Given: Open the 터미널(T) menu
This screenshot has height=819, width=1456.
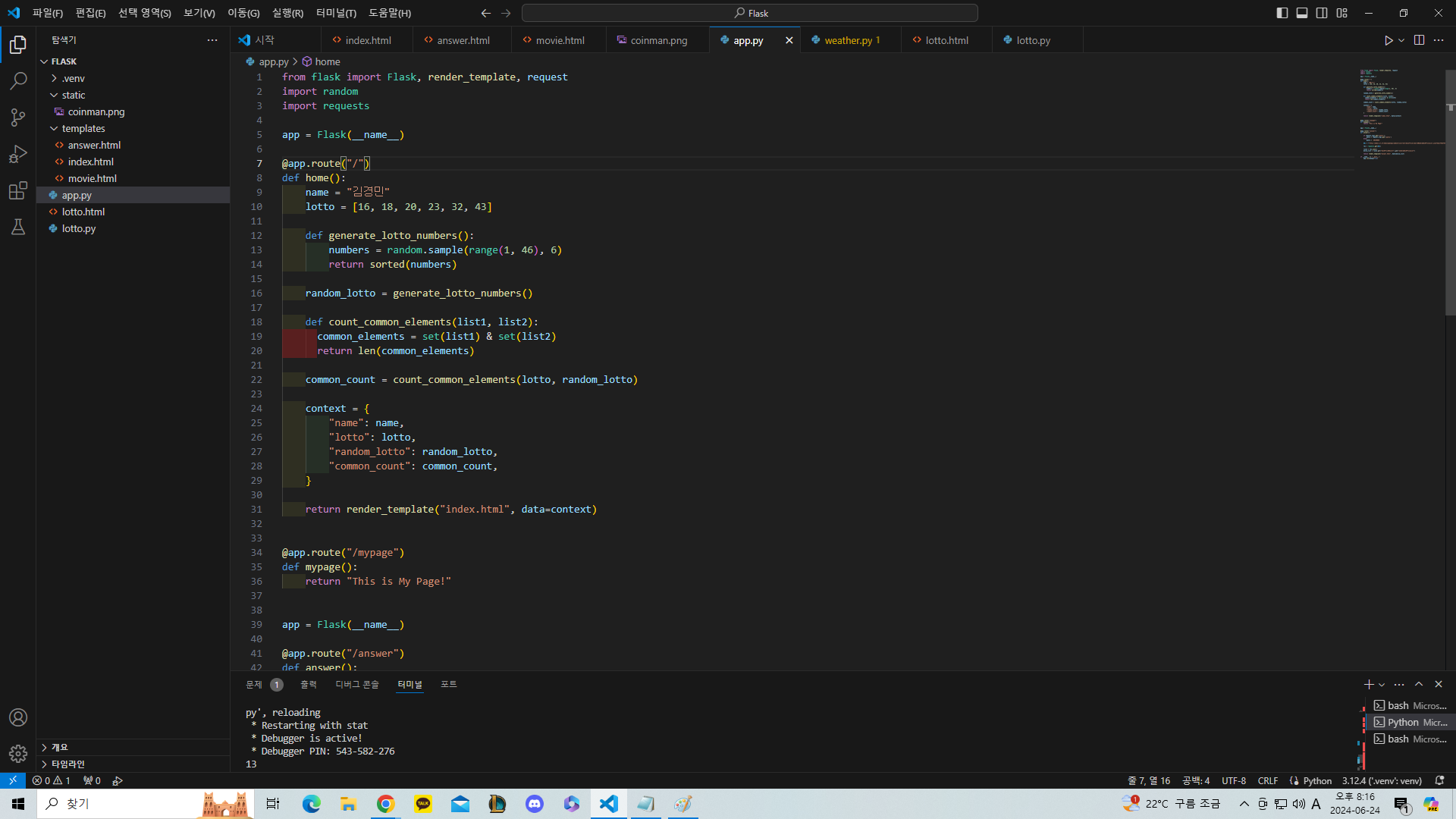Looking at the screenshot, I should click(x=335, y=13).
